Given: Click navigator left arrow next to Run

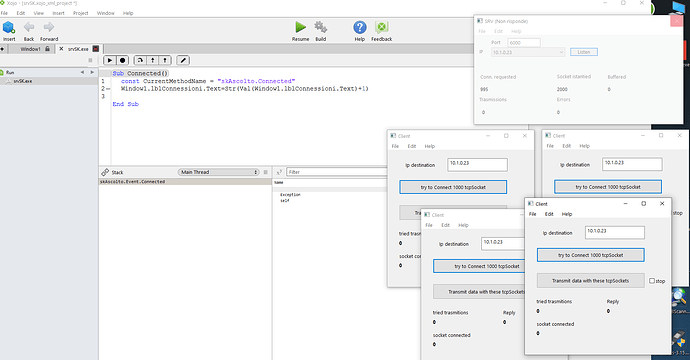Looking at the screenshot, I should [82, 72].
